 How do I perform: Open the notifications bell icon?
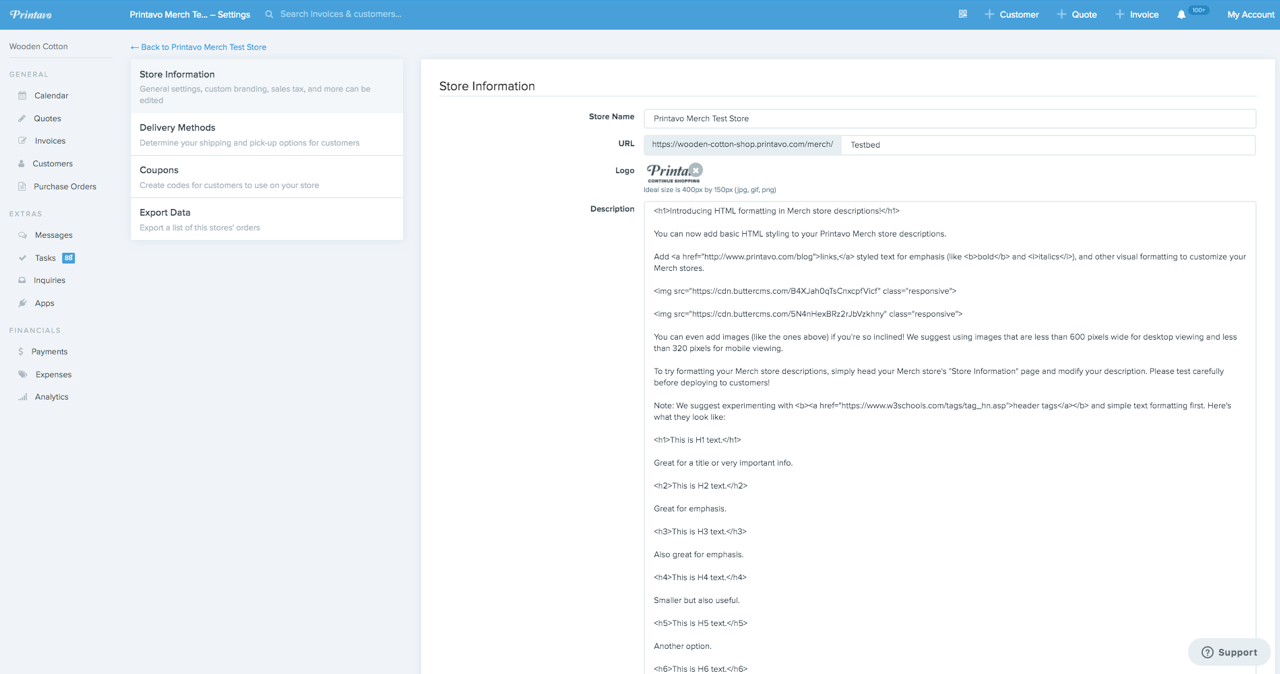tap(1181, 15)
